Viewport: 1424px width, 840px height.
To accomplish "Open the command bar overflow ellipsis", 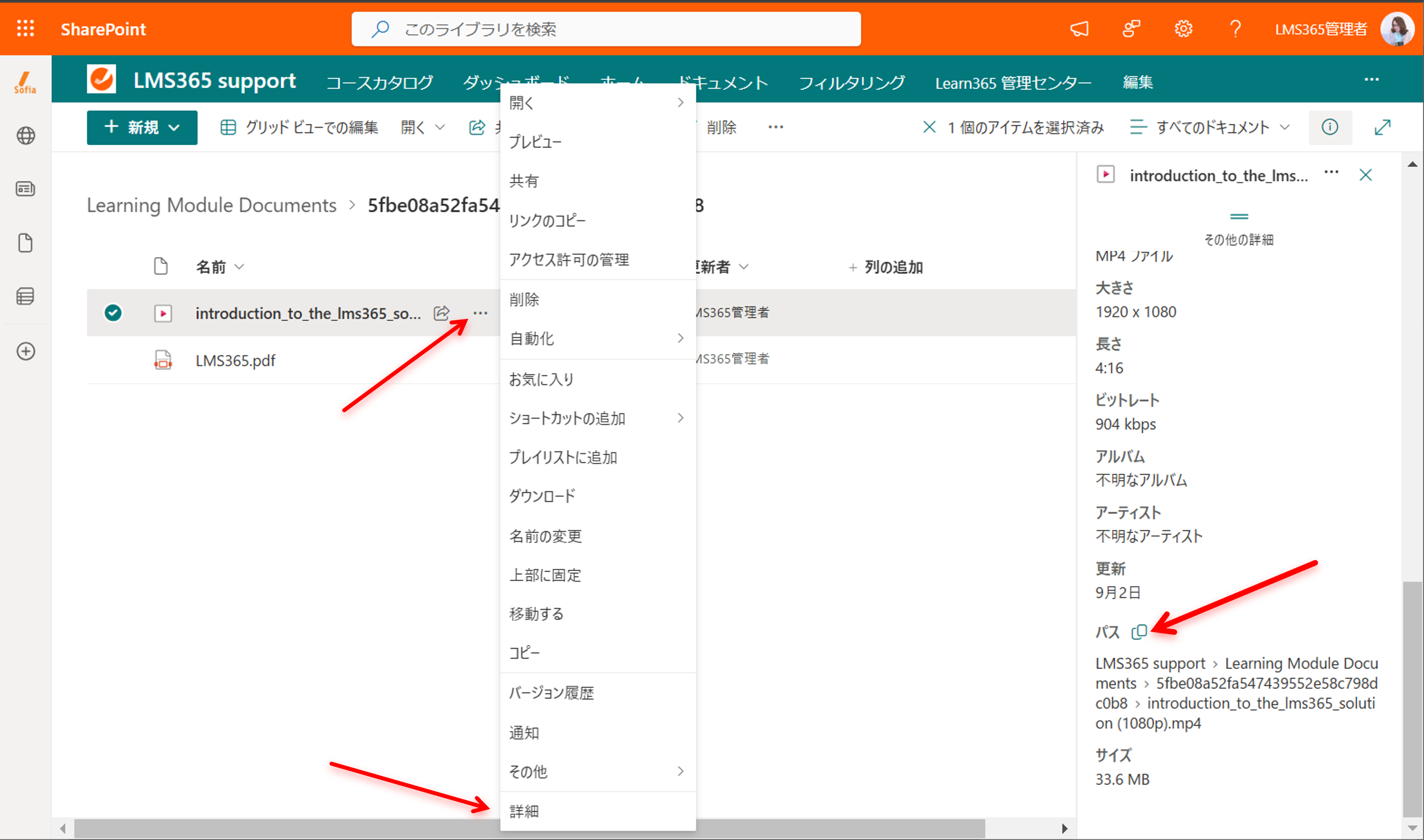I will coord(775,127).
